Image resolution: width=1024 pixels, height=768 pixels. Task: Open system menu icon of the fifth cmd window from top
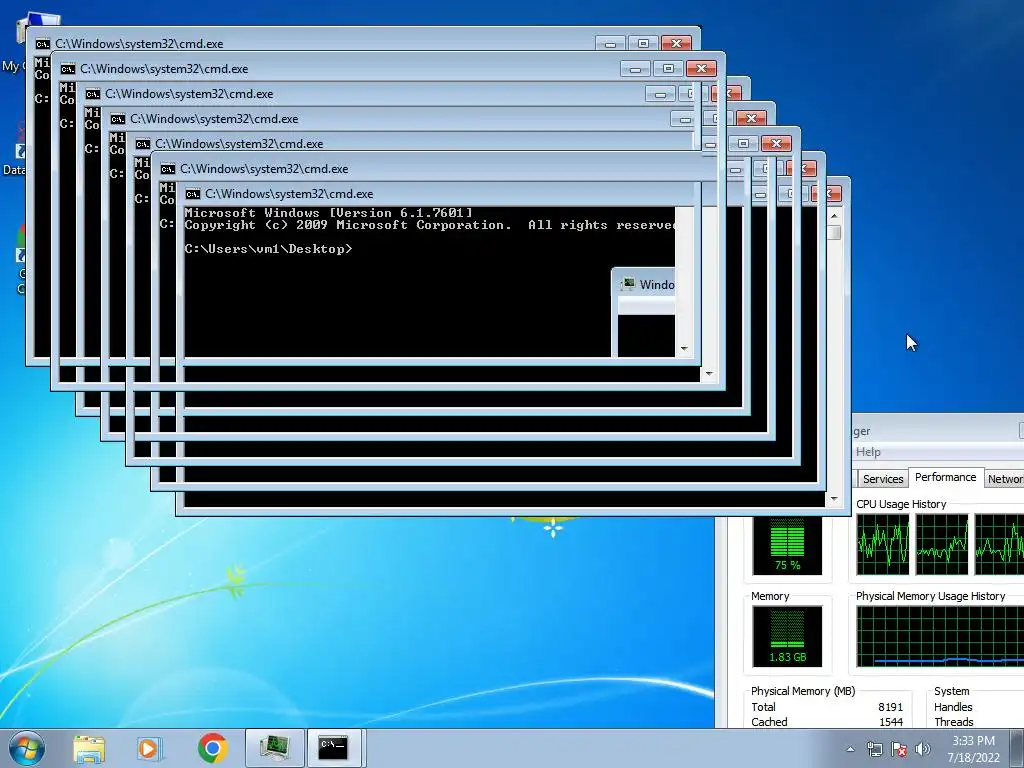tap(142, 144)
